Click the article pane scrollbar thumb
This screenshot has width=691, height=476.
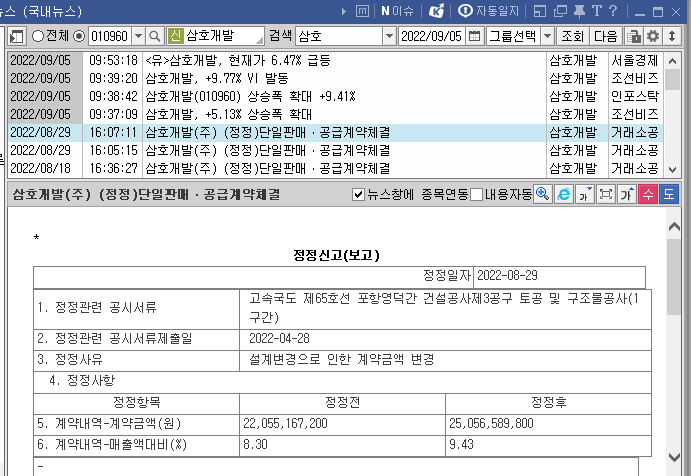(674, 277)
